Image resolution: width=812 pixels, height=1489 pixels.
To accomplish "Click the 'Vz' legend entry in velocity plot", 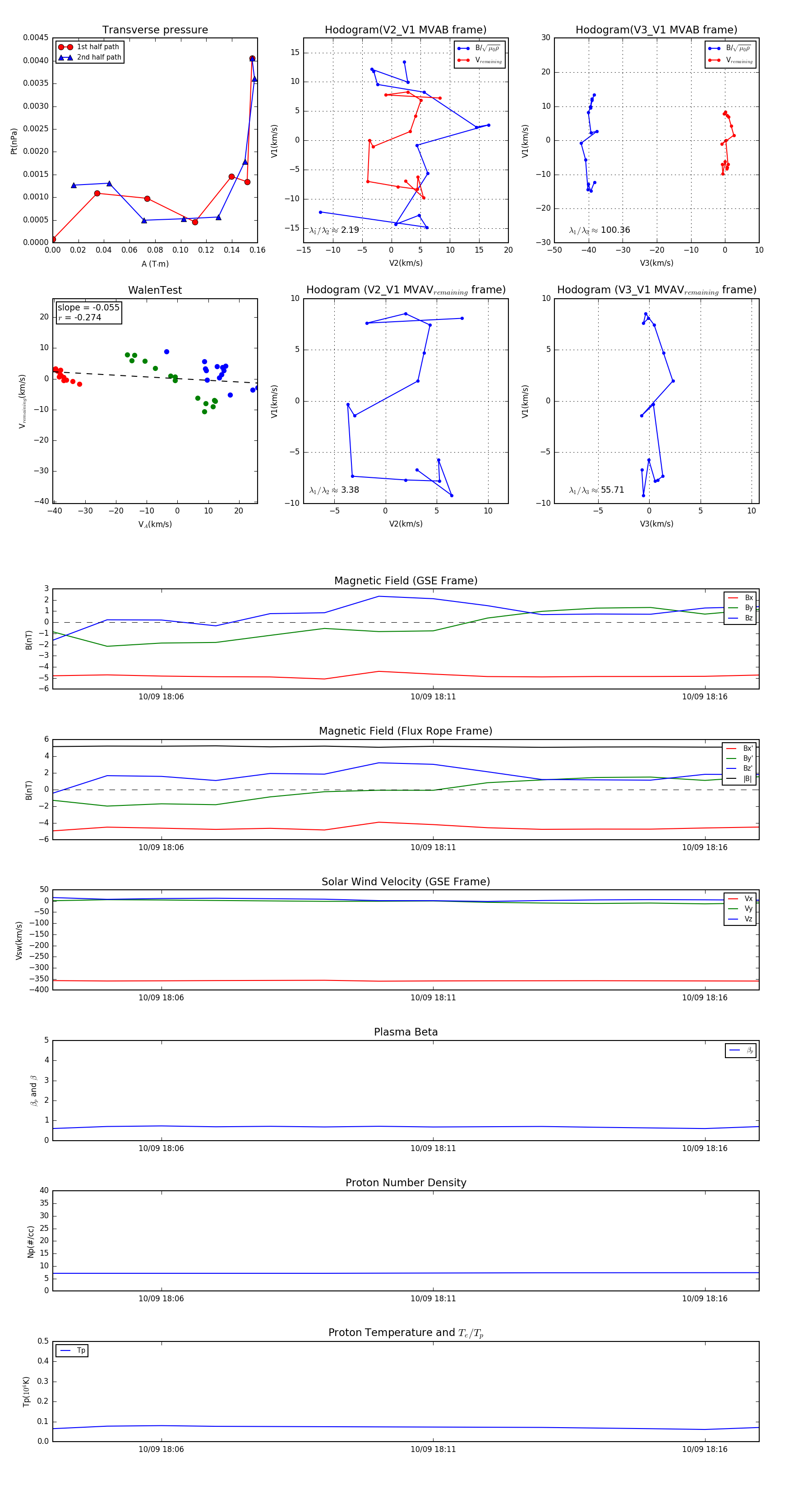I will coord(740,919).
